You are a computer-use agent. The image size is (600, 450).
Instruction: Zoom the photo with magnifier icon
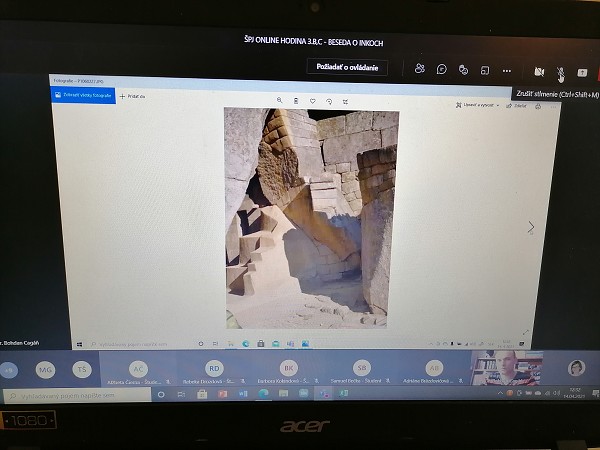pyautogui.click(x=279, y=100)
